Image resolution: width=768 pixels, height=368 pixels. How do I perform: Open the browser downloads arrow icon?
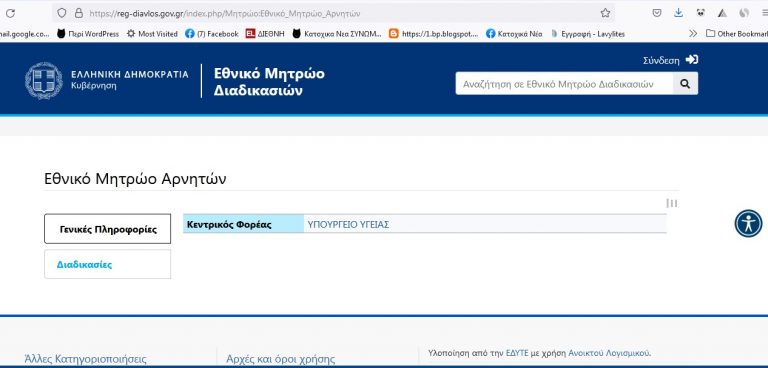point(678,13)
